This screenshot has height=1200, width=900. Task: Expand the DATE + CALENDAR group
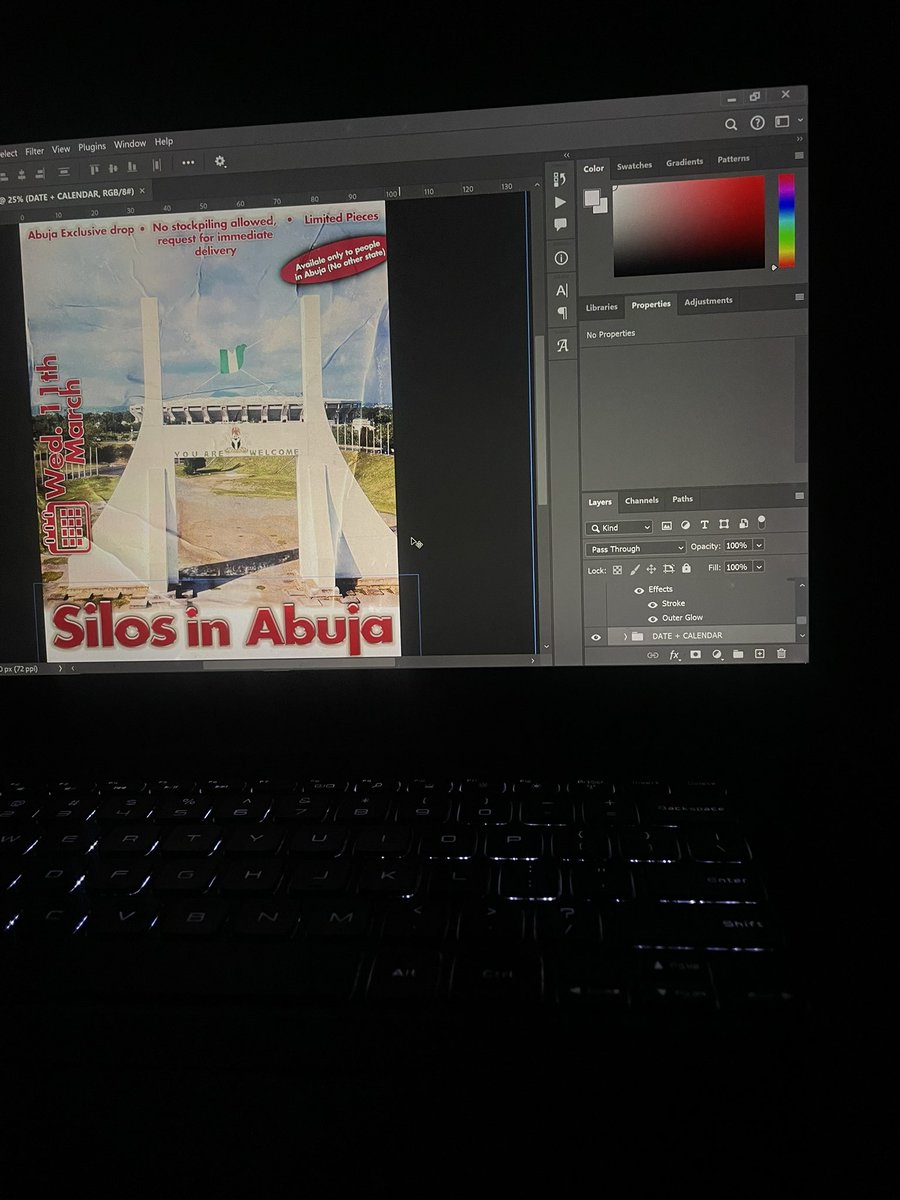click(x=625, y=636)
